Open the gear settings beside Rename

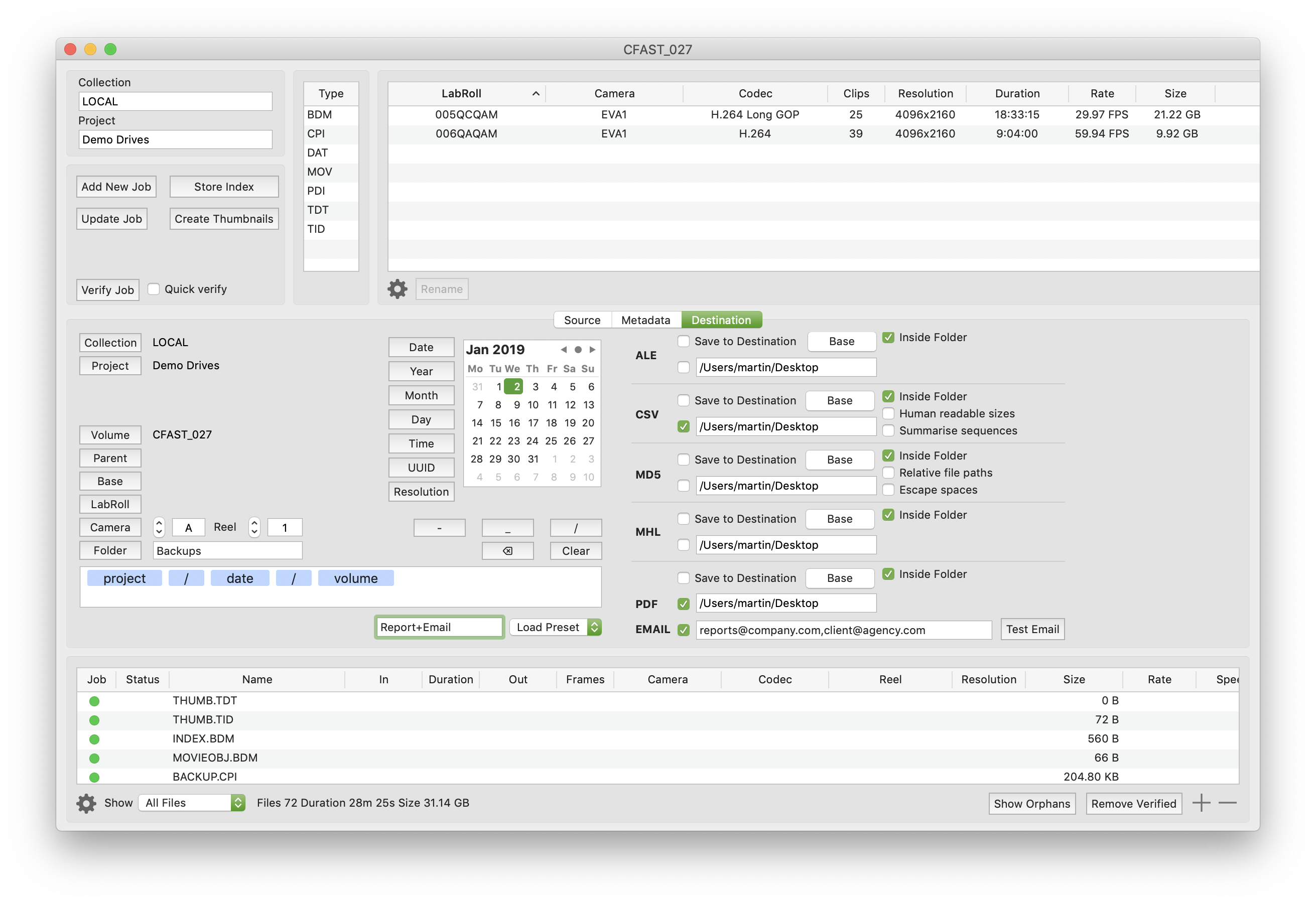click(397, 289)
